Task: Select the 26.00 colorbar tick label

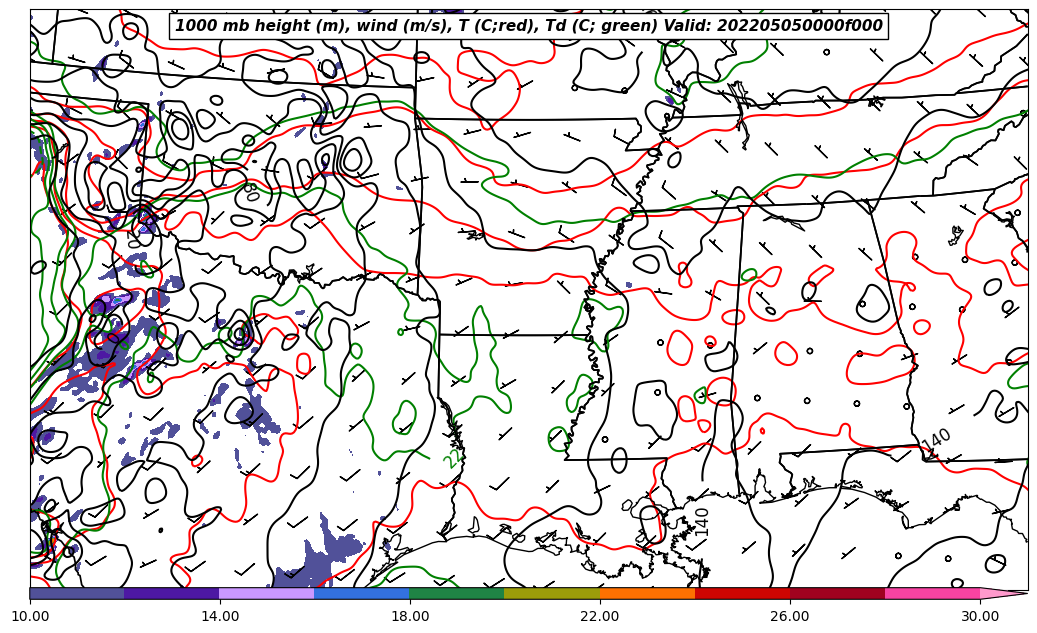Action: tap(790, 616)
